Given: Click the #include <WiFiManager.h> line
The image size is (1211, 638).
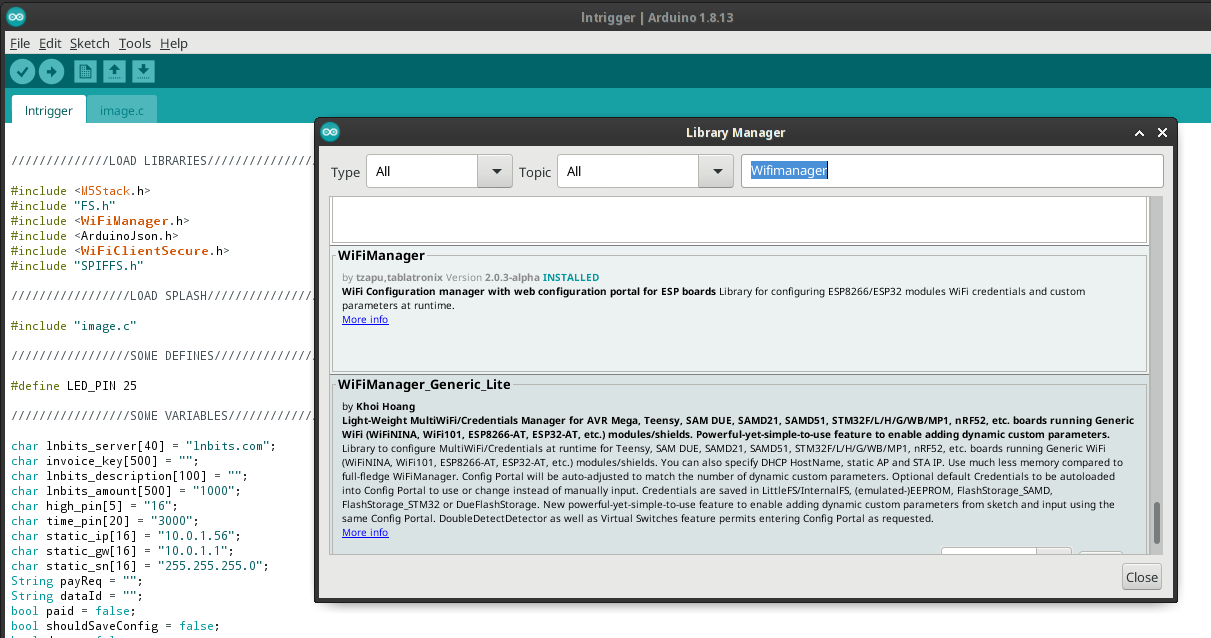Looking at the screenshot, I should click(x=100, y=220).
